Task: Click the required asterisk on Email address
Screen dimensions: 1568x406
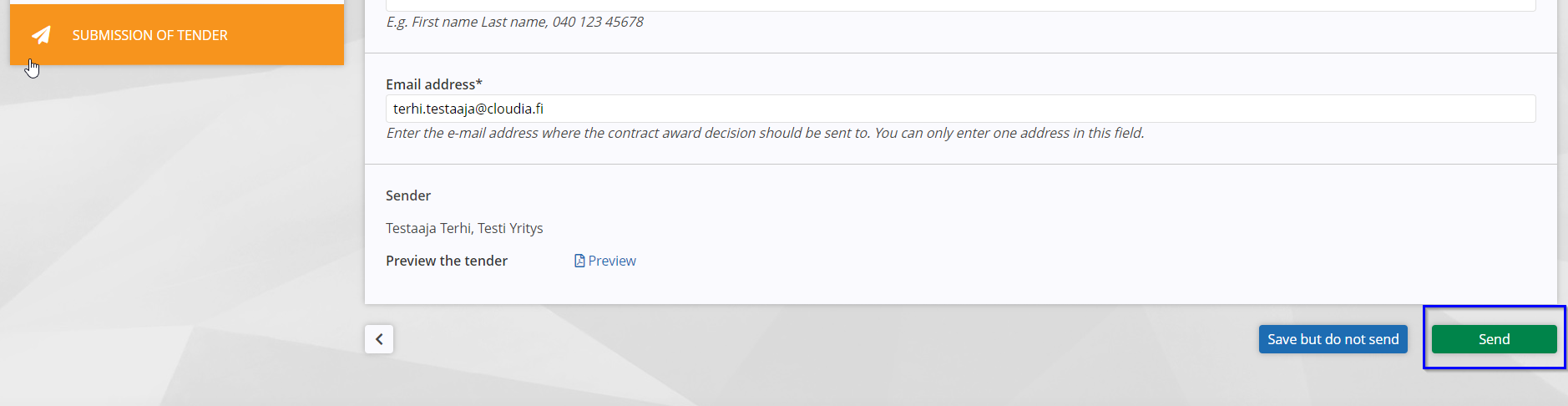Action: point(479,84)
